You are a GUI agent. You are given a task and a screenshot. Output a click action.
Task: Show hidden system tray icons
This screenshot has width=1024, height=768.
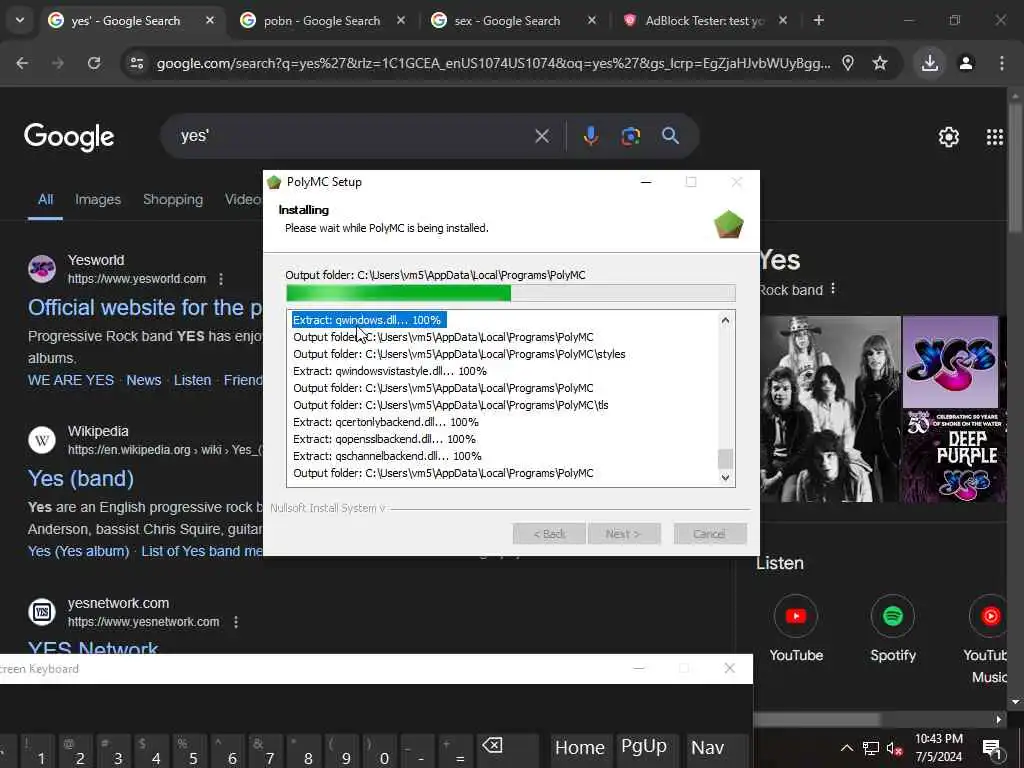coord(846,748)
